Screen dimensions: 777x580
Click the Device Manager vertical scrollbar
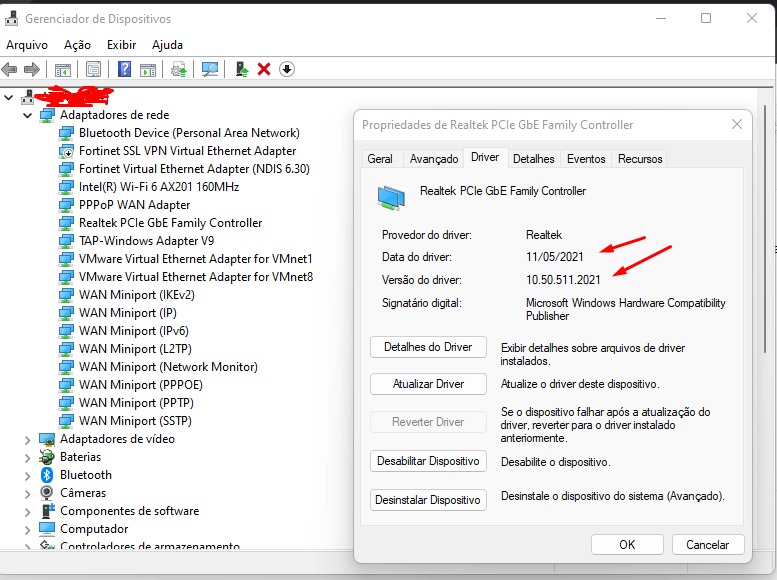coord(766,228)
